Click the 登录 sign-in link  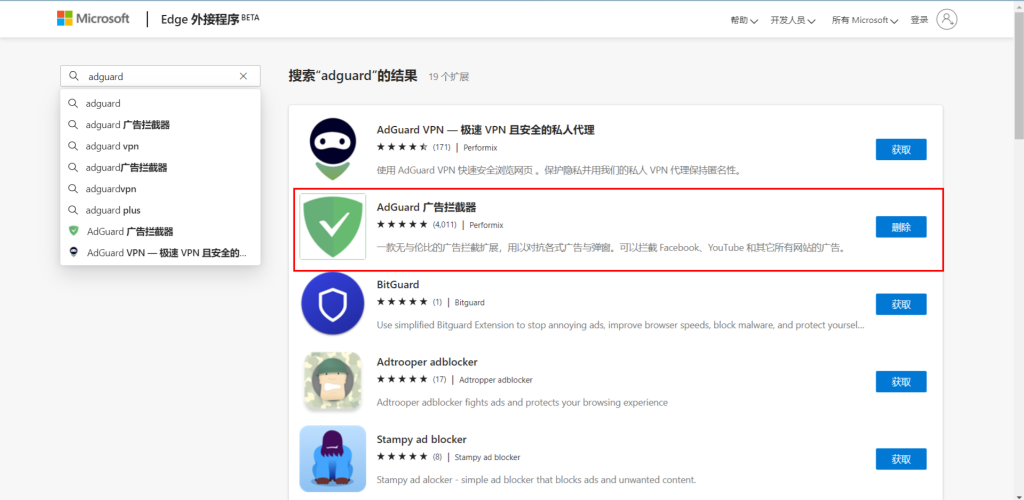pos(919,20)
